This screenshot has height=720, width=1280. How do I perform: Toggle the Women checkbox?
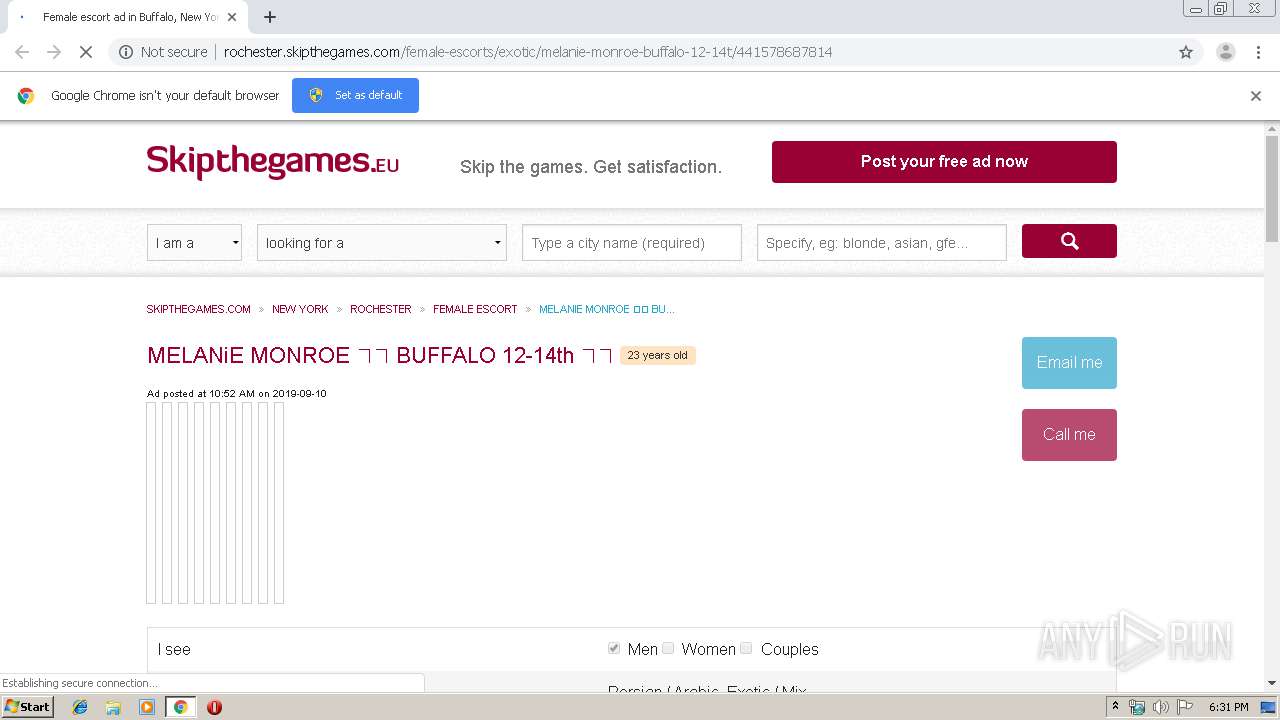668,648
